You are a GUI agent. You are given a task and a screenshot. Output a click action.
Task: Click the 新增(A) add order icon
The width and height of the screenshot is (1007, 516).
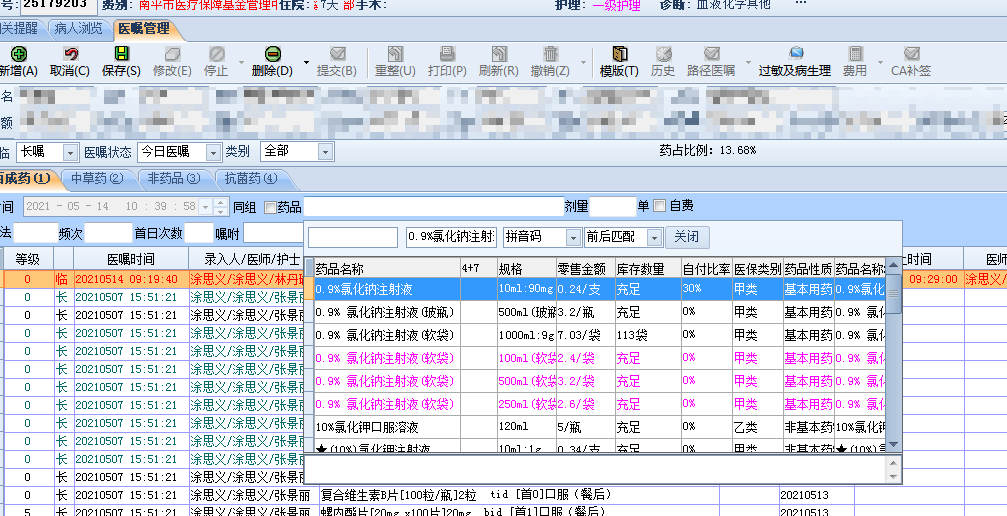pyautogui.click(x=18, y=55)
